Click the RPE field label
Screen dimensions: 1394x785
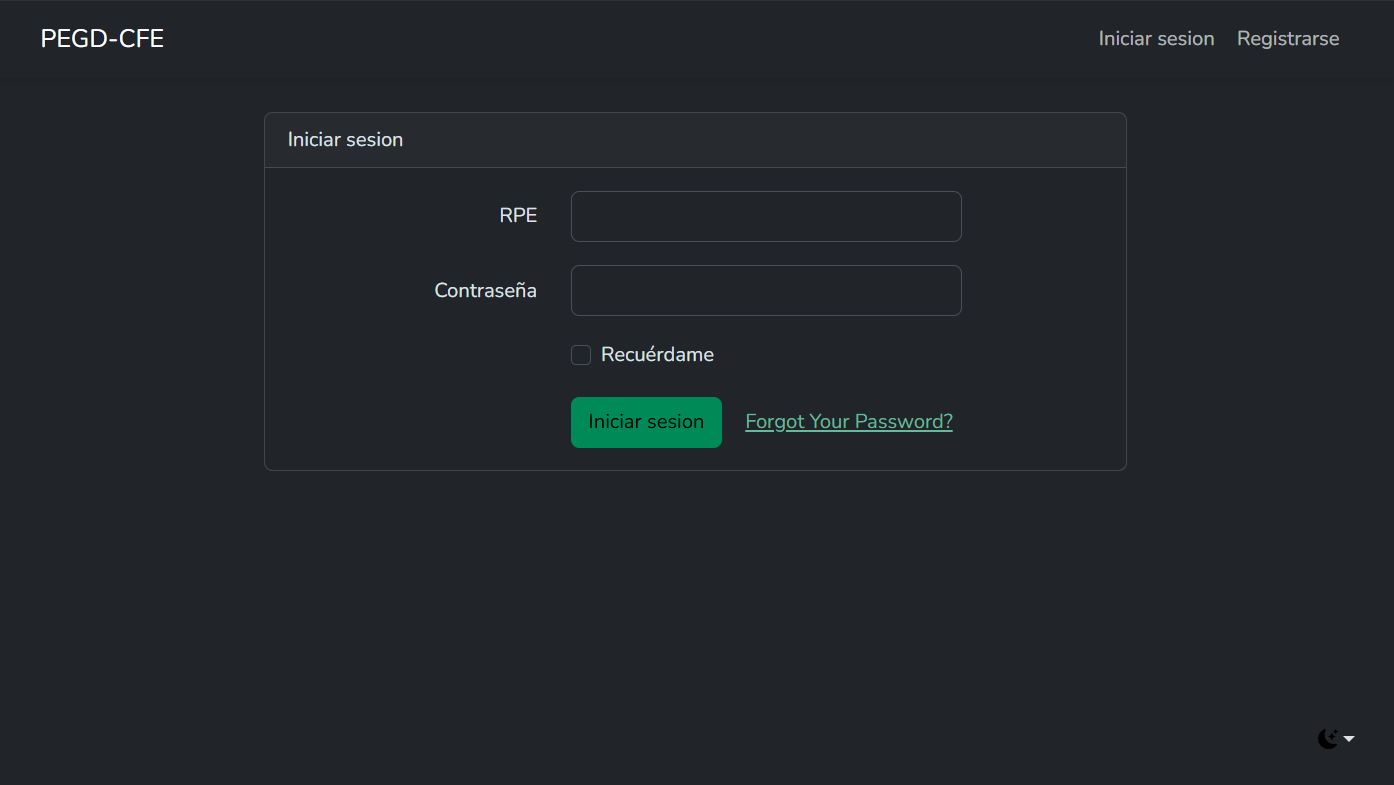coord(518,216)
